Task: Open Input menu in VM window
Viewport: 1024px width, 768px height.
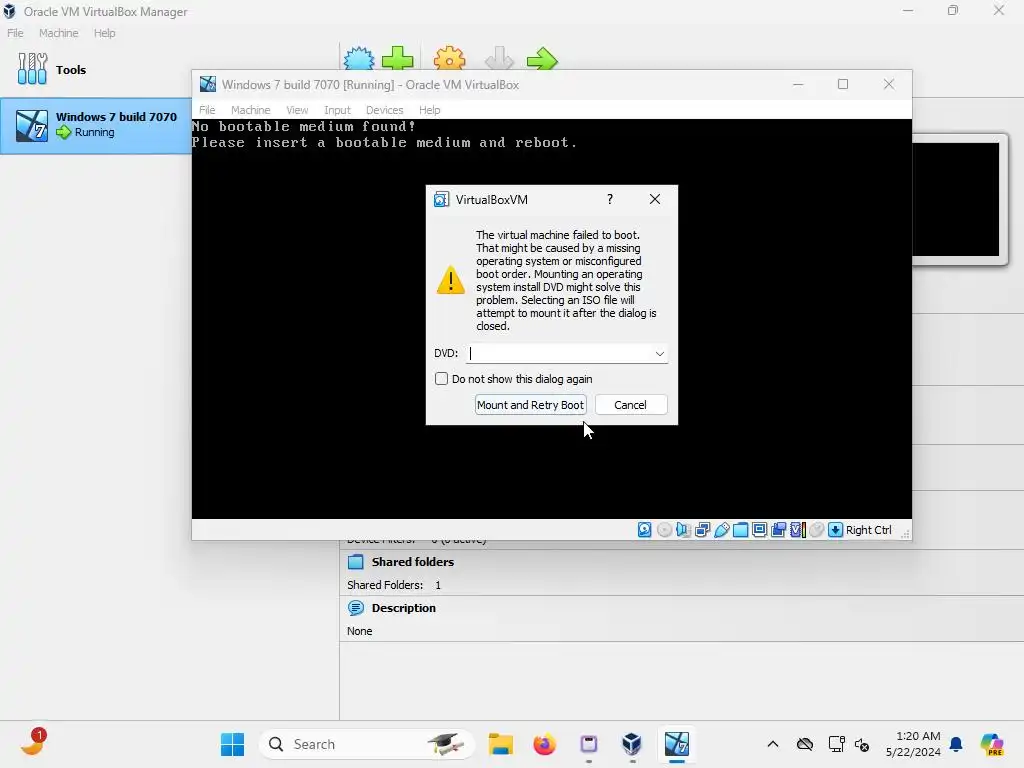Action: point(338,110)
